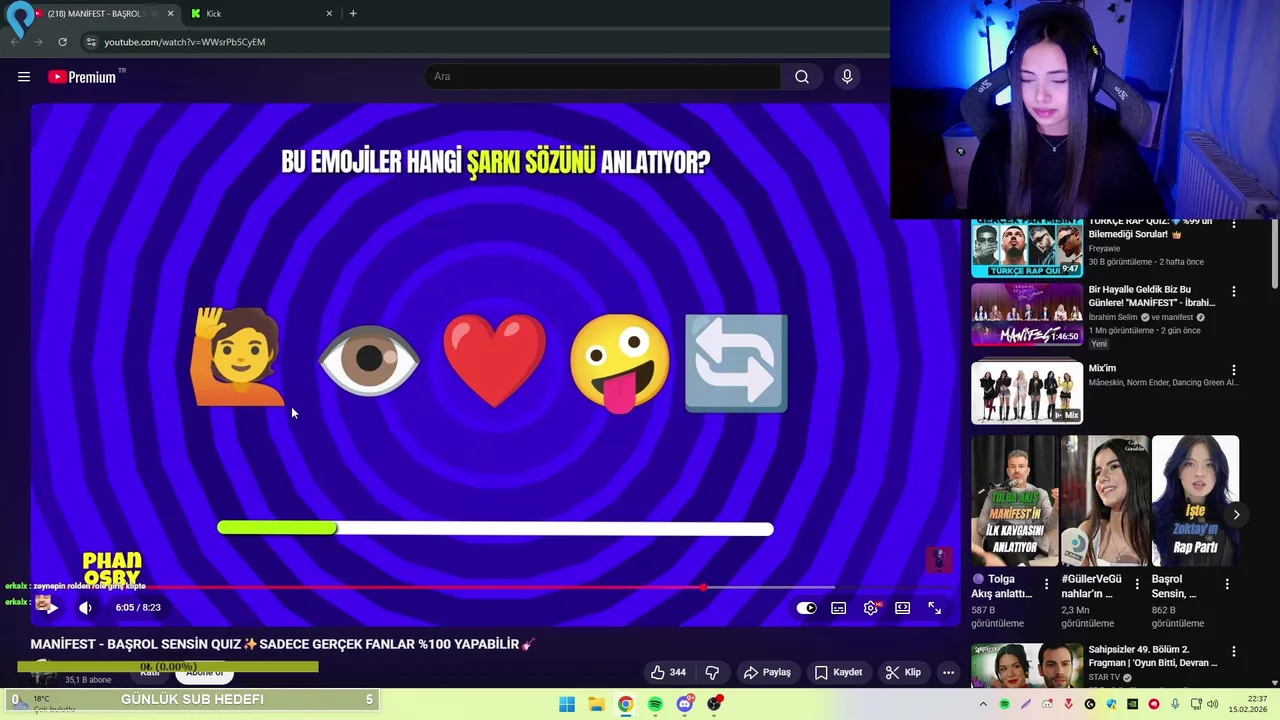View site information icon beside URL
Screen dimensions: 1280x720
click(91, 42)
